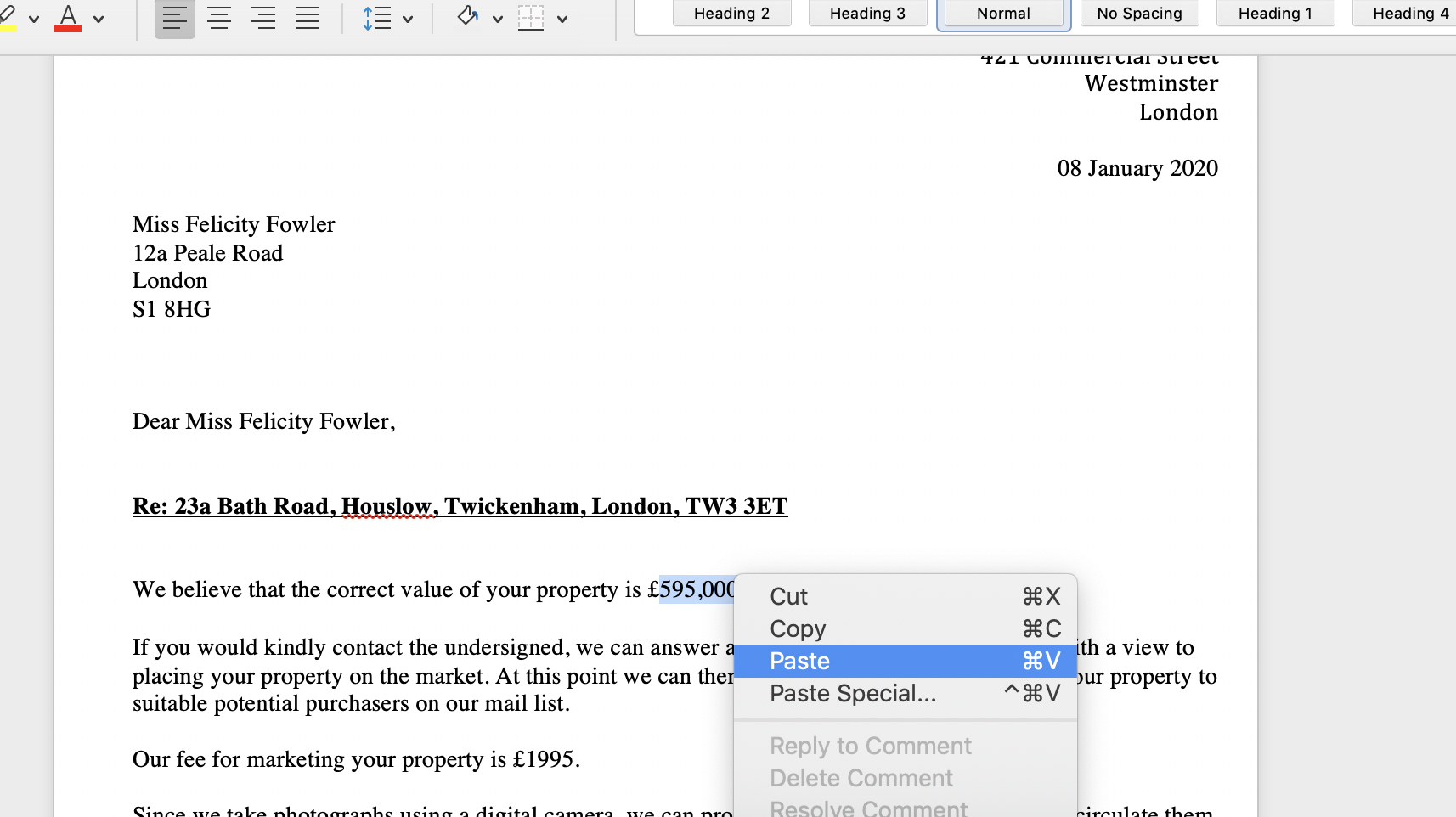1456x817 pixels.
Task: Click the borders icon
Action: click(531, 18)
